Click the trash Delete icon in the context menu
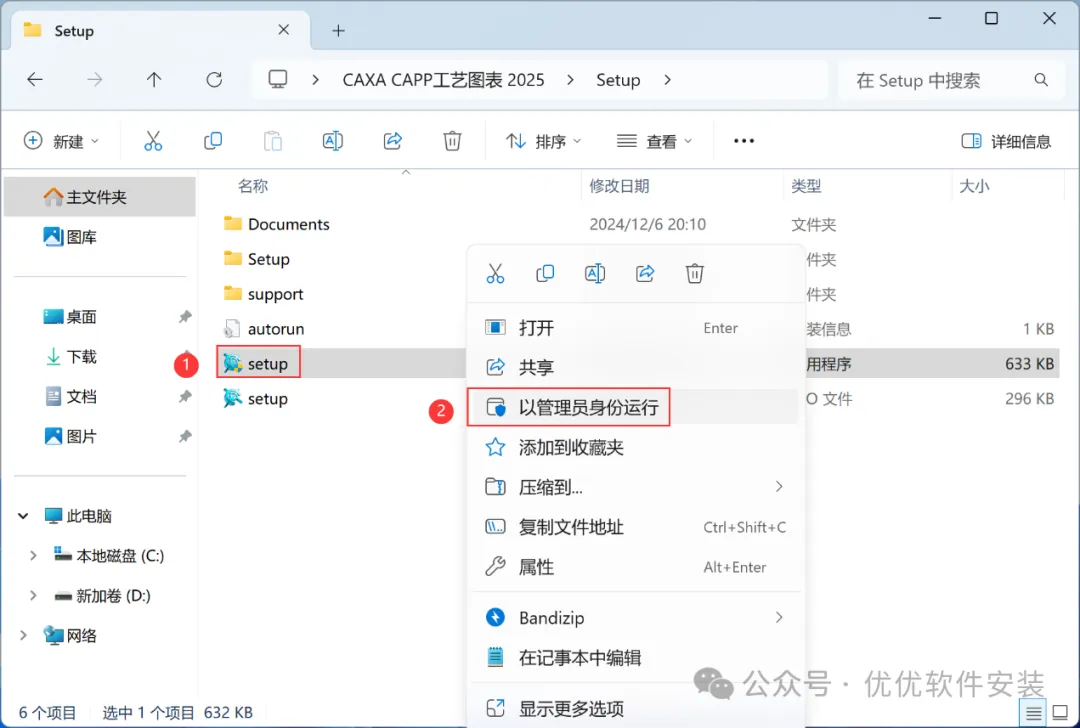The height and width of the screenshot is (728, 1080). [x=694, y=273]
